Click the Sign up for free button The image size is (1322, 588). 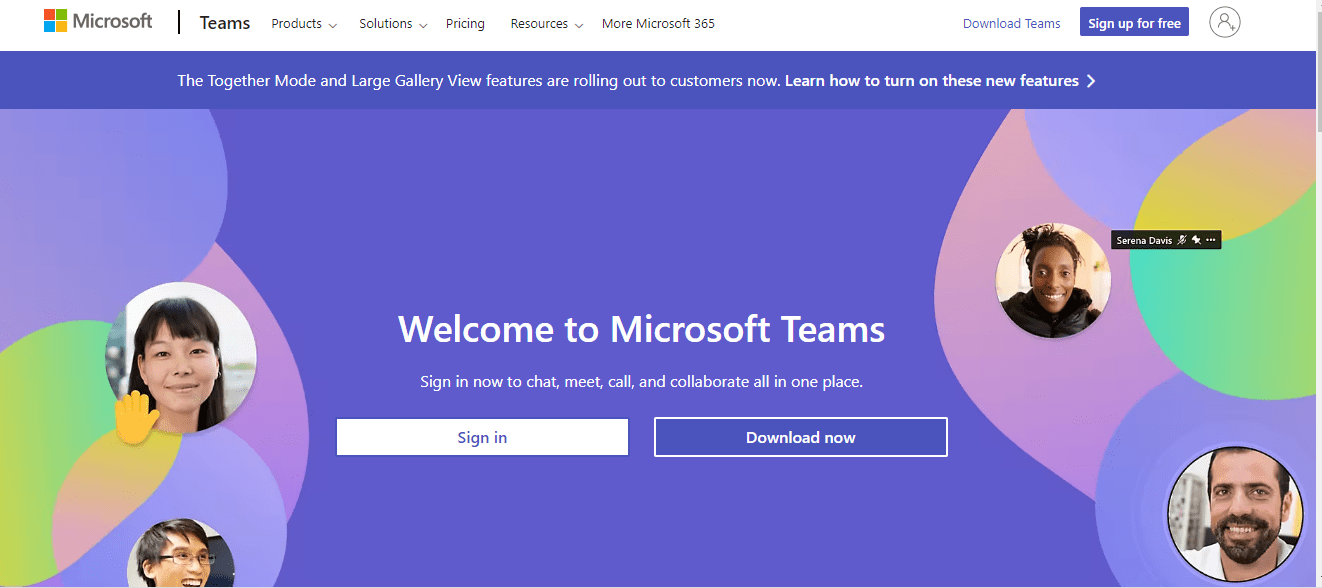1134,23
